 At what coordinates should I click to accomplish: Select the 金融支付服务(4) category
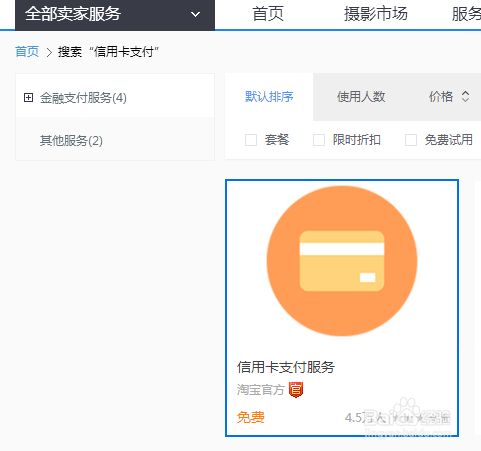pyautogui.click(x=83, y=98)
